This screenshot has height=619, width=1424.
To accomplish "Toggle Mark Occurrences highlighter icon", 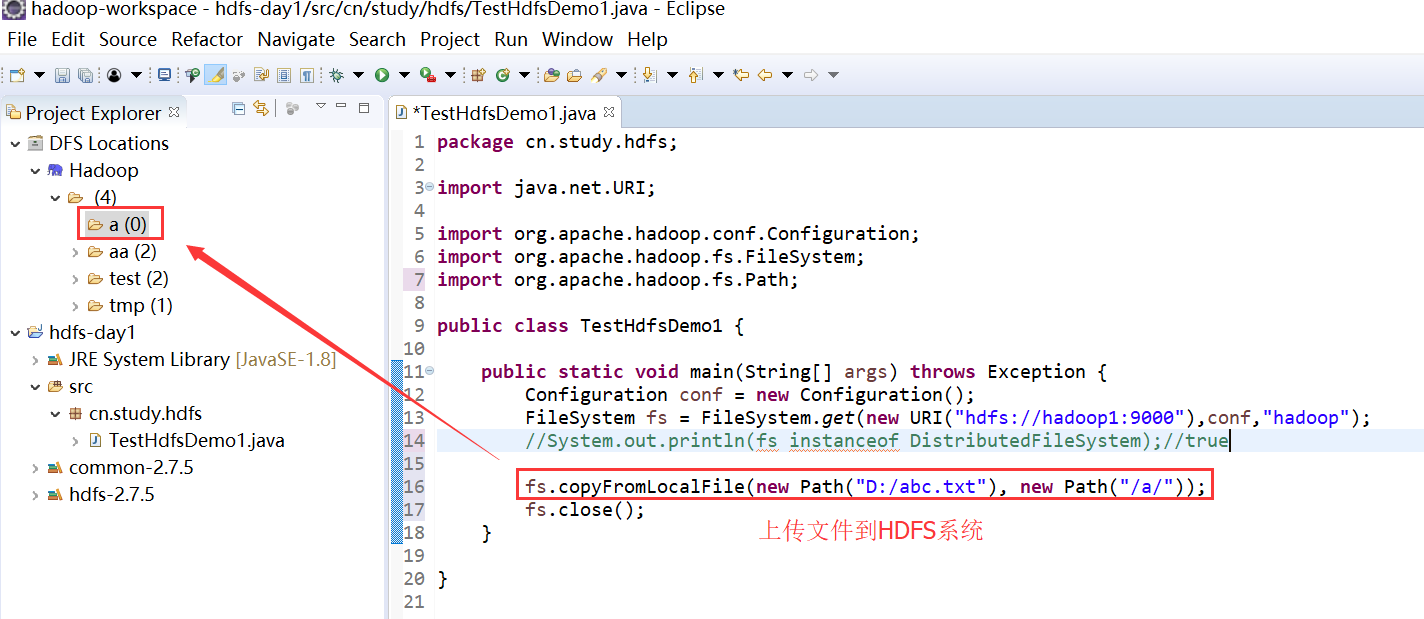I will coord(214,74).
